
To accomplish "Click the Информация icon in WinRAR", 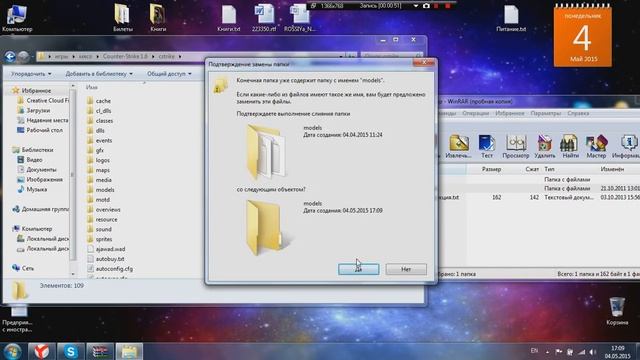I will pyautogui.click(x=626, y=147).
